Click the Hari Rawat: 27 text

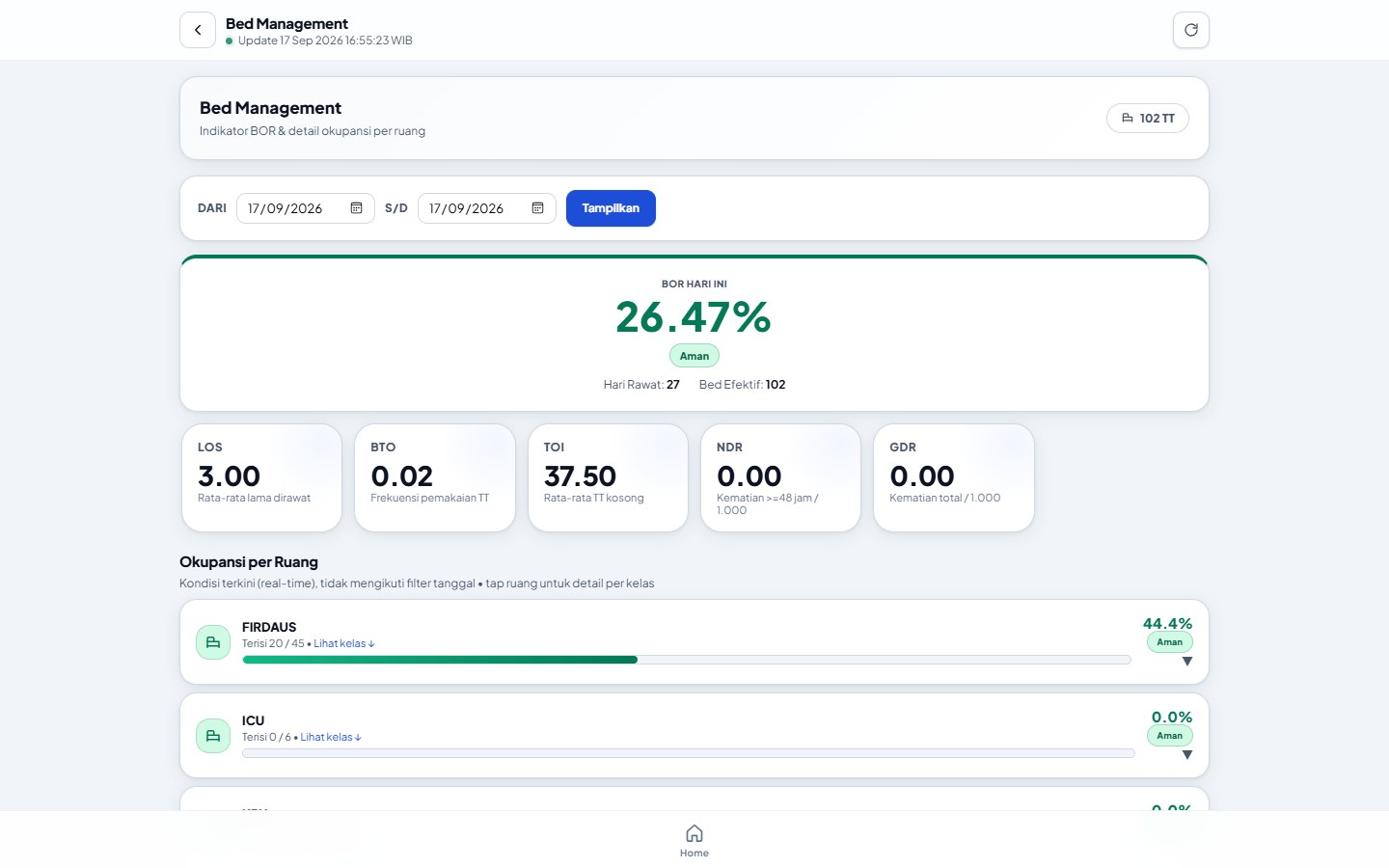pos(641,385)
